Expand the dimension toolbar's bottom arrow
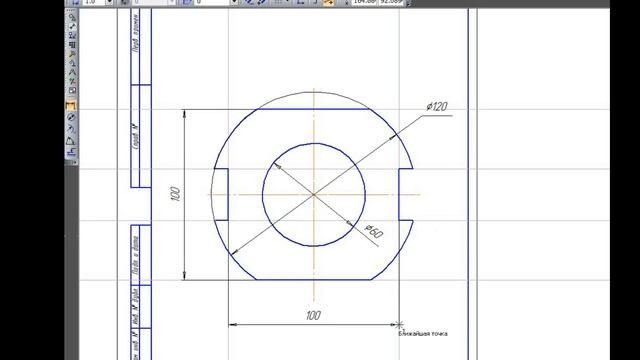640x360 pixels. pyautogui.click(x=74, y=162)
